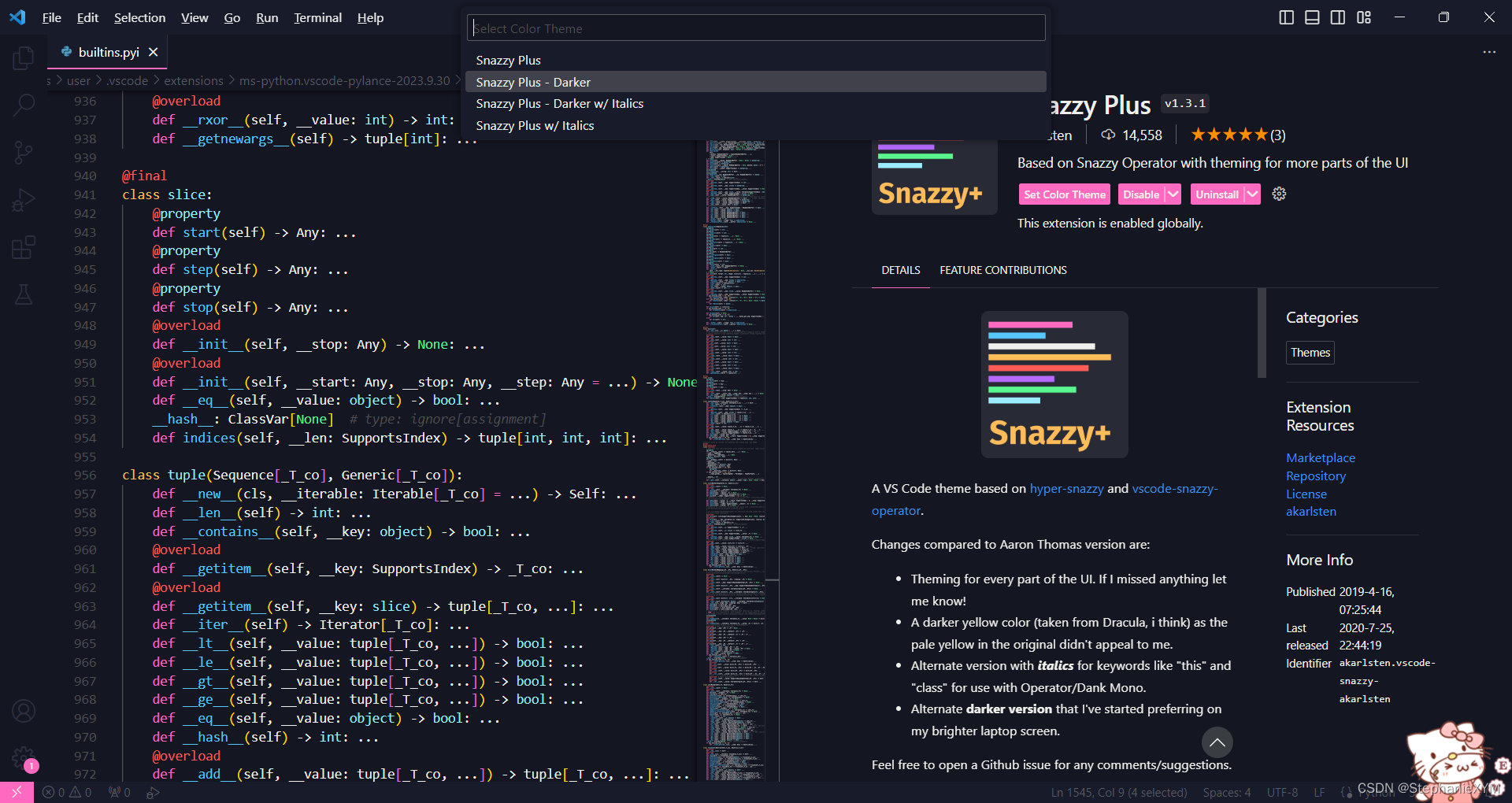Open the editor More Actions ellipsis

pyautogui.click(x=1489, y=52)
